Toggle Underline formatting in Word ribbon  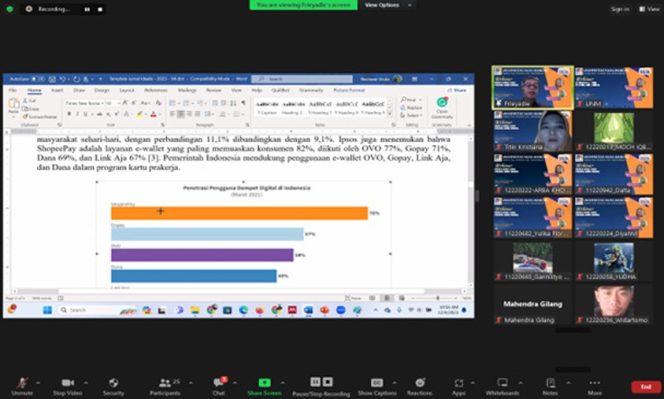pyautogui.click(x=86, y=114)
